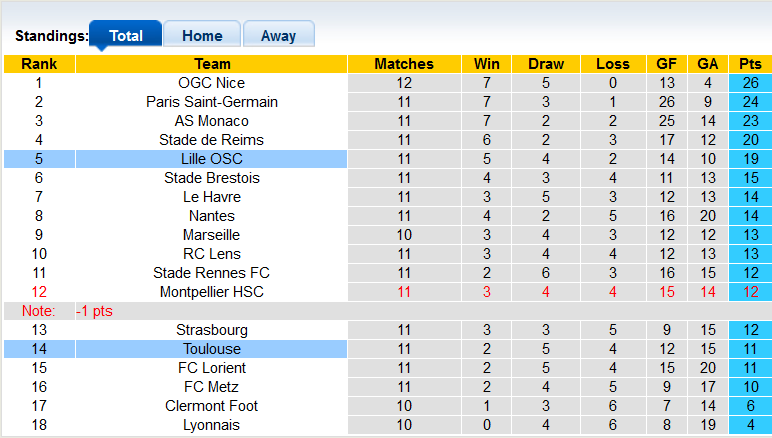Click the Matches column header

point(404,64)
